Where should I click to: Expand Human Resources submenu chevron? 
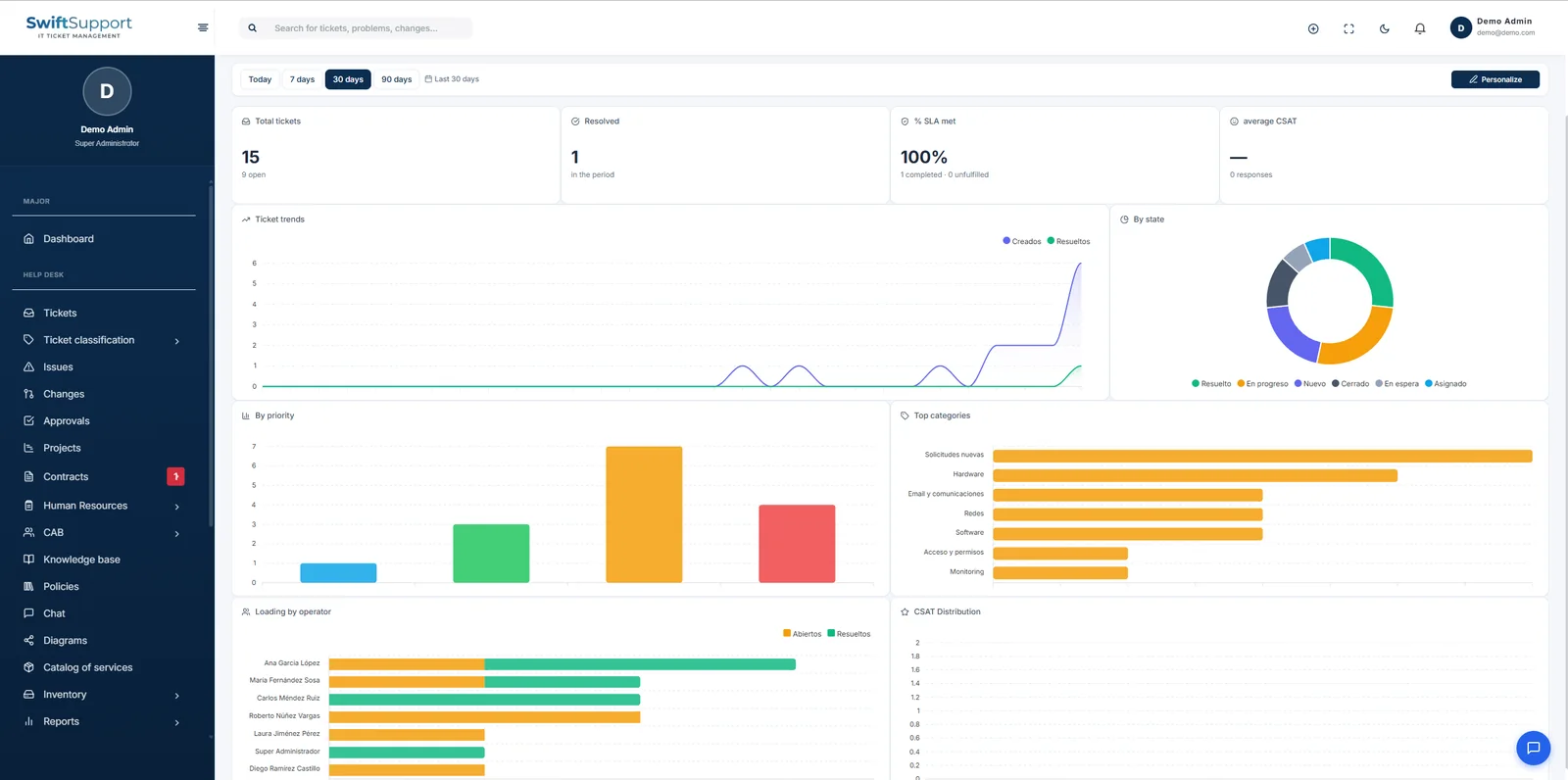click(x=177, y=507)
